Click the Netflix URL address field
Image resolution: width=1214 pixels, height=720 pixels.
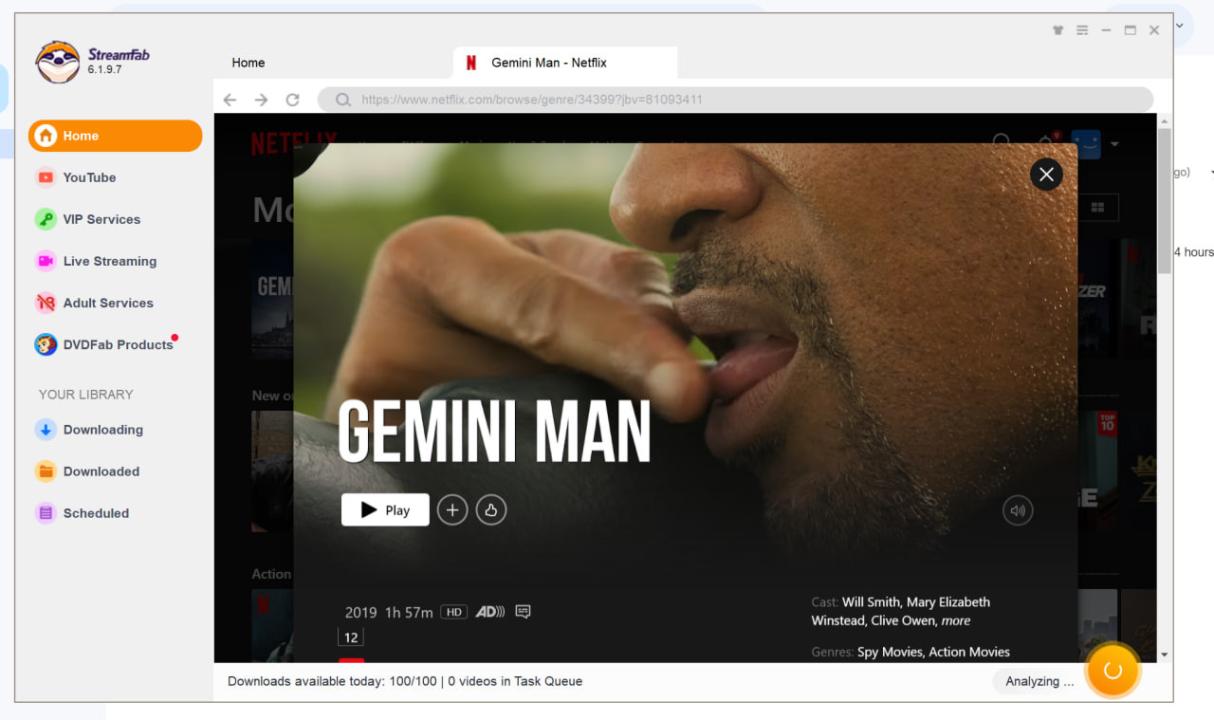point(735,100)
